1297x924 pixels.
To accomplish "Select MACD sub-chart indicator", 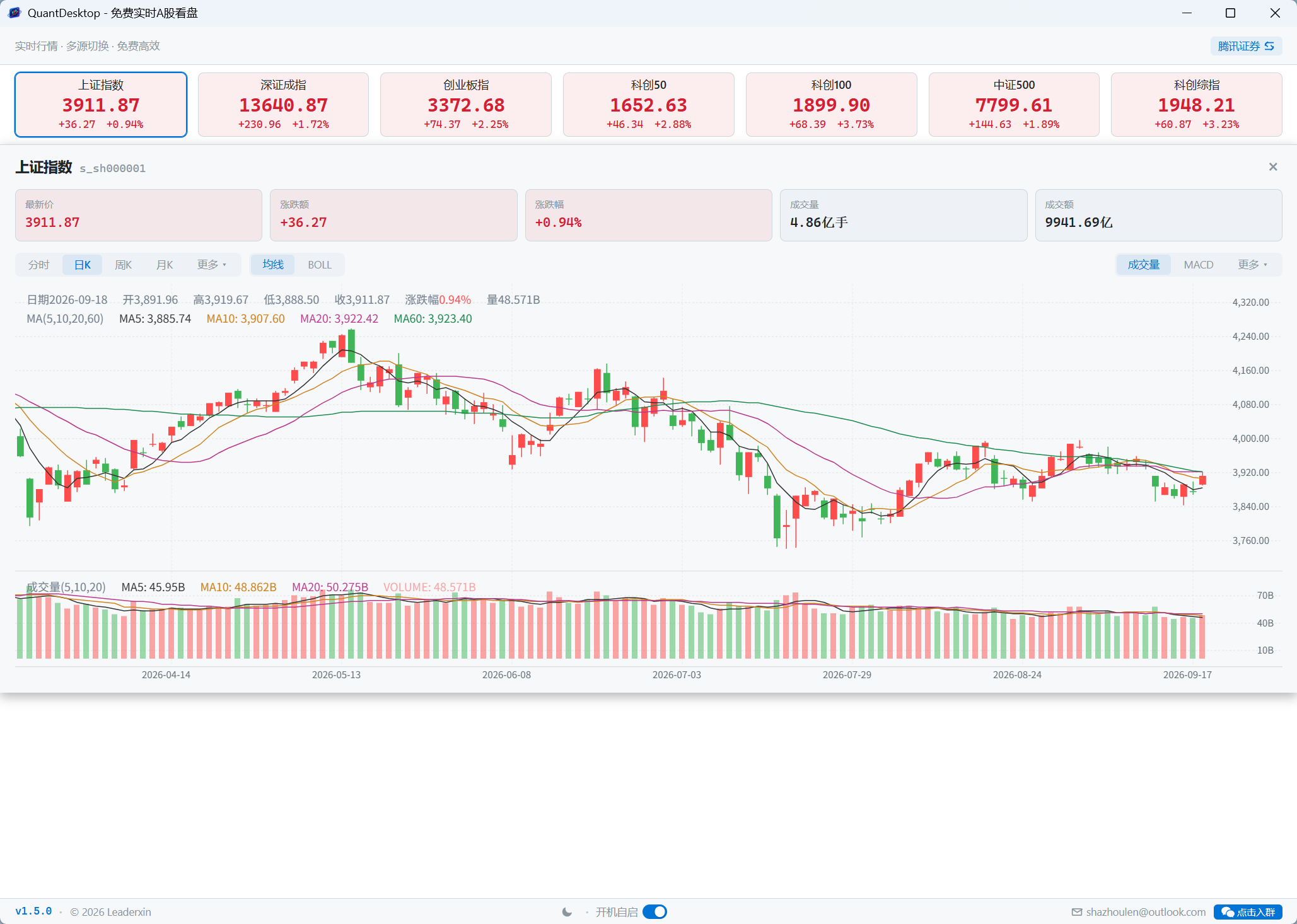I will tap(1199, 265).
